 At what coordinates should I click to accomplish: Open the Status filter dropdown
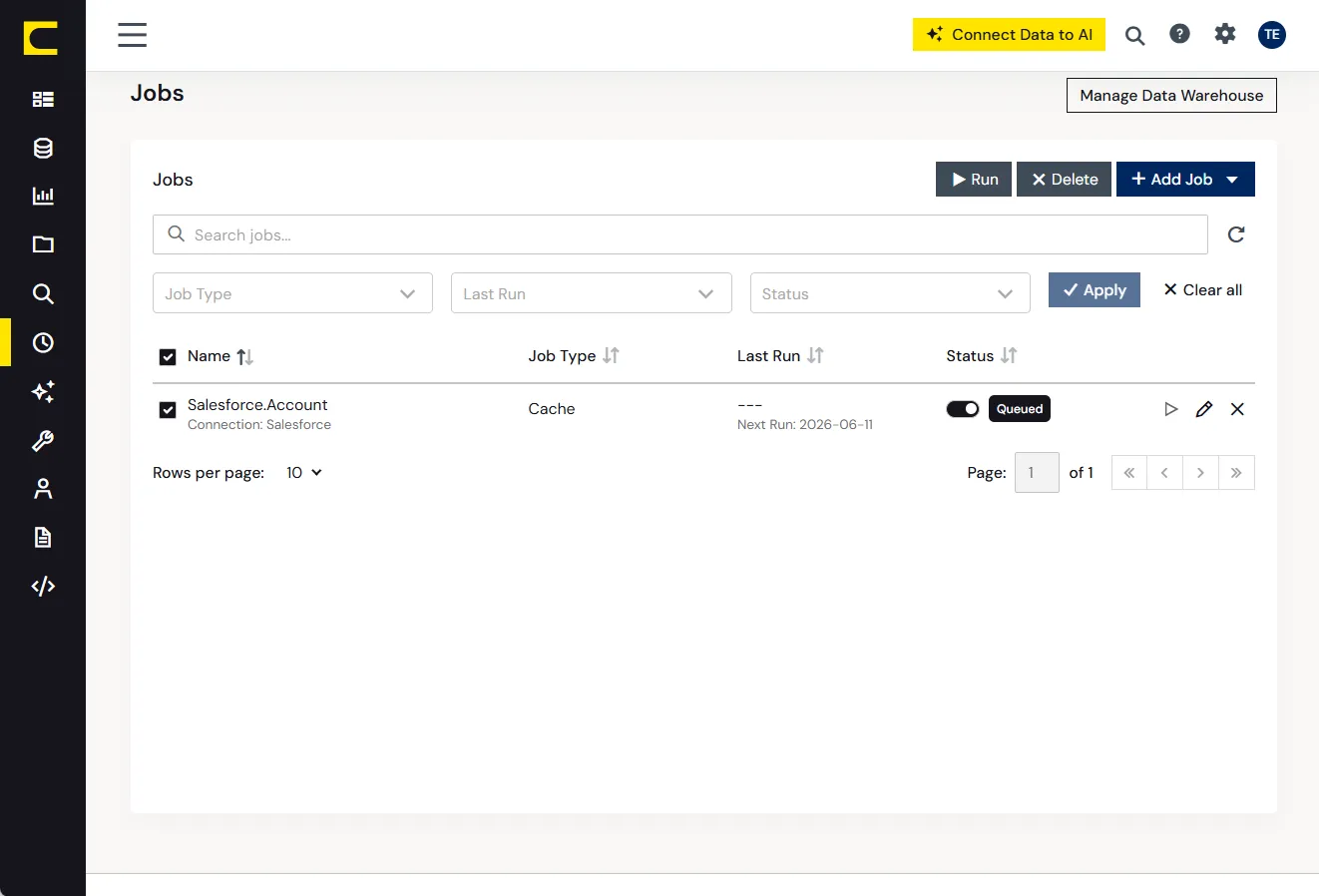click(890, 293)
